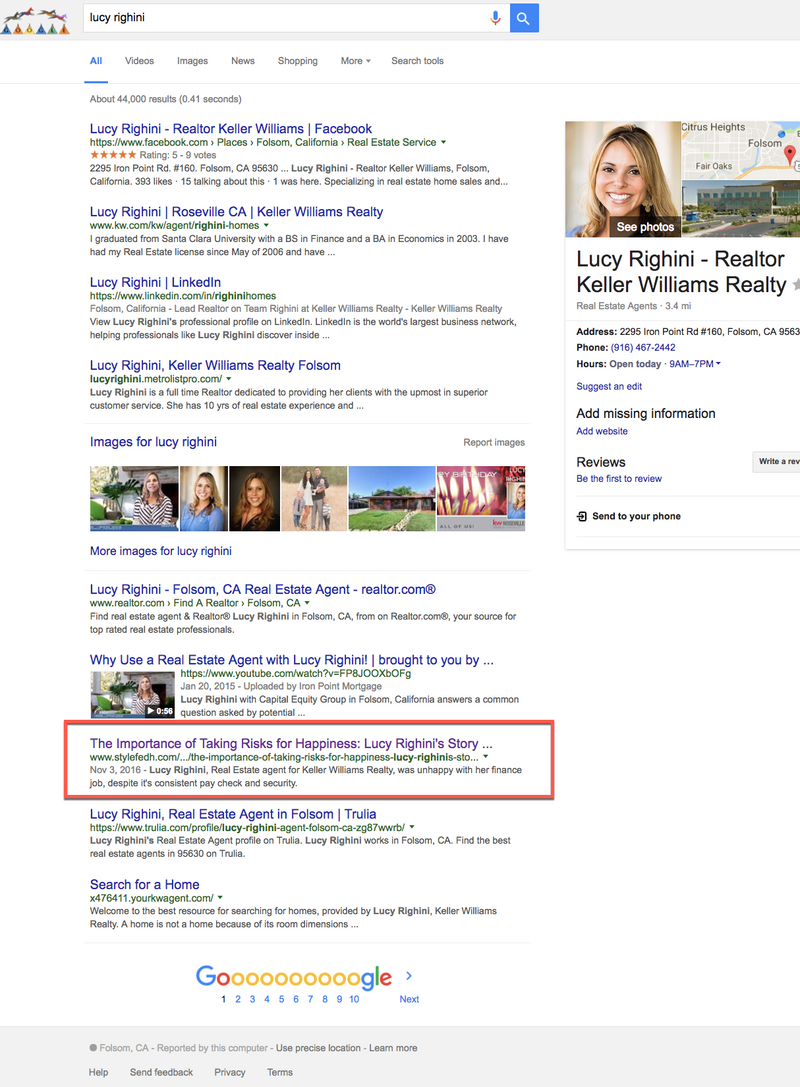Screen dimensions: 800x1087
Task: Expand dropdown arrow beside trulia.com URL
Action: 412,827
